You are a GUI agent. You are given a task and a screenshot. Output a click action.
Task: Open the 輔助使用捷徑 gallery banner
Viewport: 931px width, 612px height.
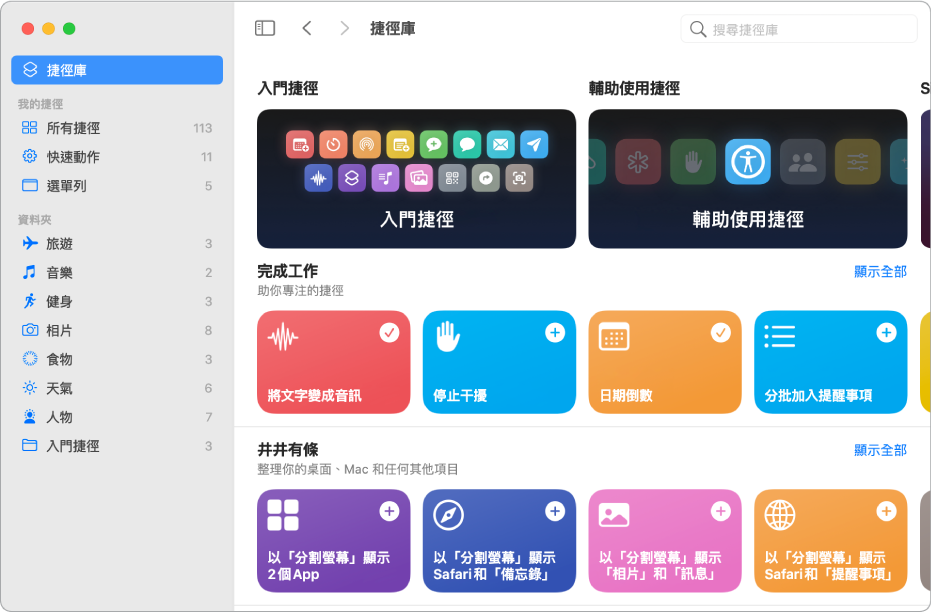coord(748,179)
